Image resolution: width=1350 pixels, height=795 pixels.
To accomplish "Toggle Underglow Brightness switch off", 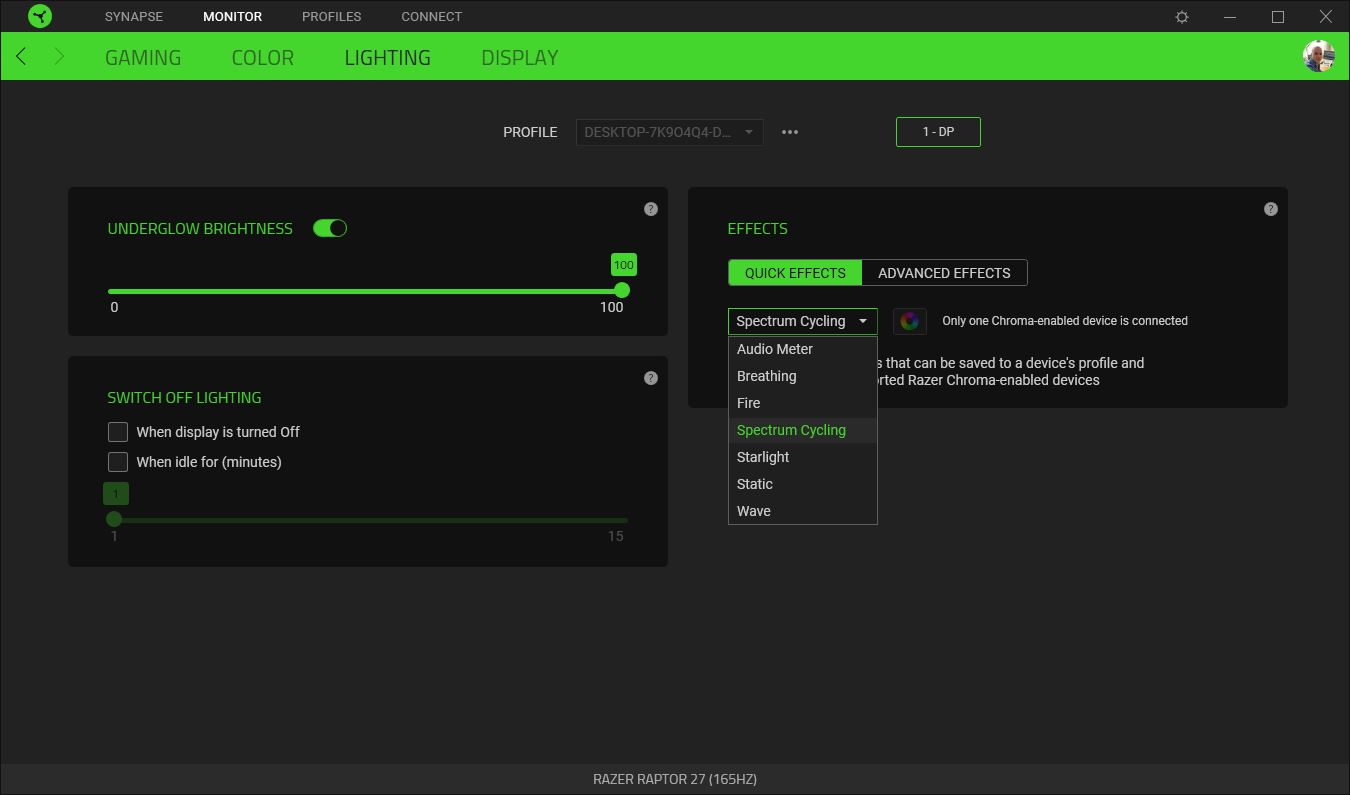I will (x=330, y=228).
